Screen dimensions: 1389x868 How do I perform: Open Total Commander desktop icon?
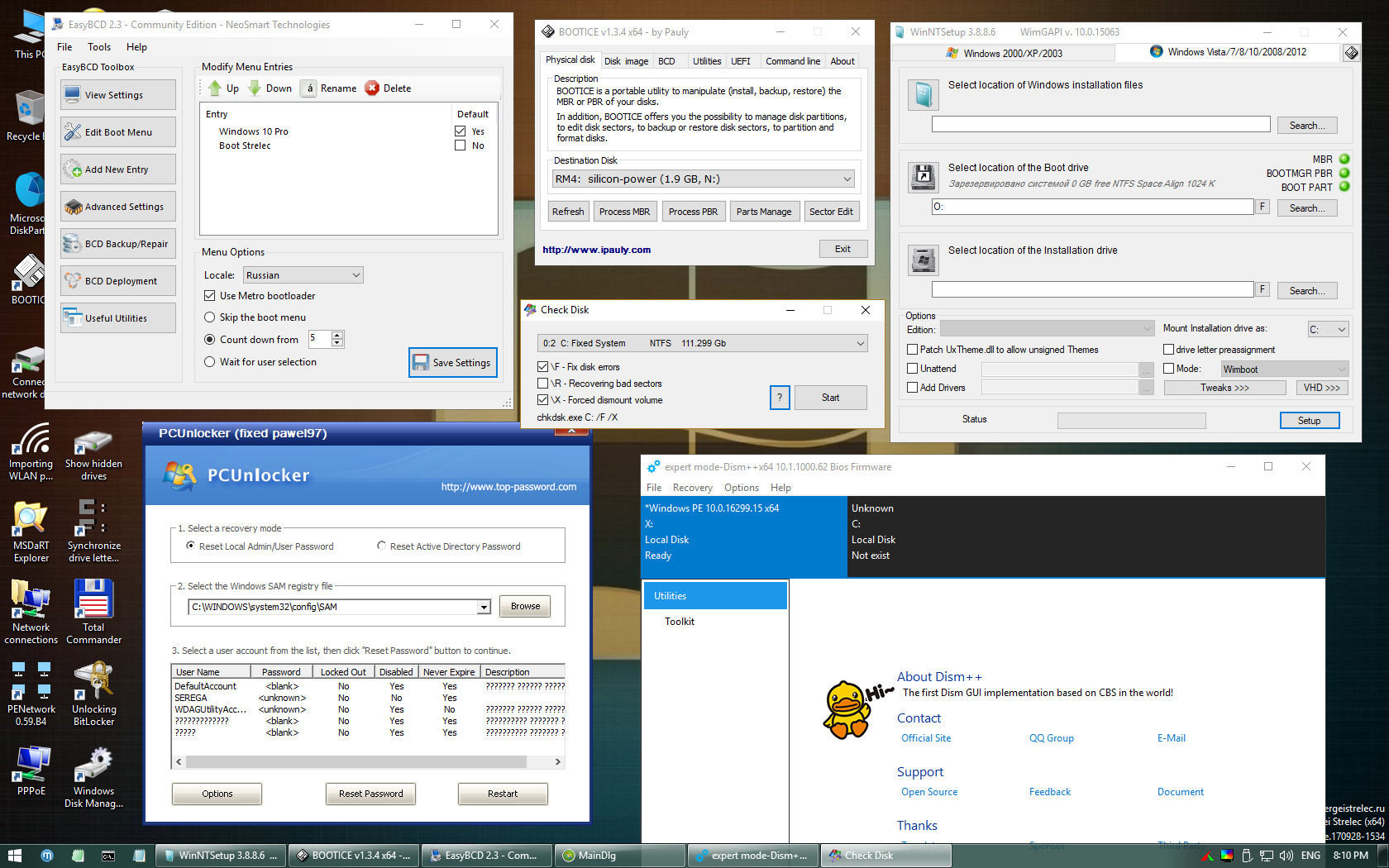tap(93, 613)
